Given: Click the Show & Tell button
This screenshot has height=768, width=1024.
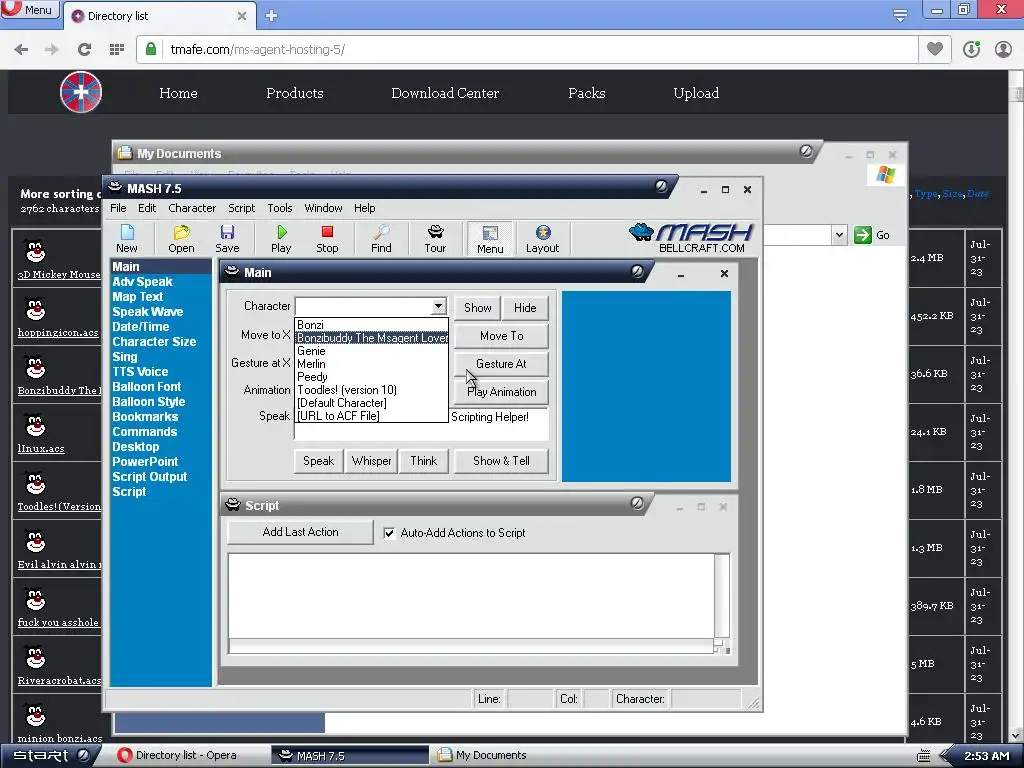Looking at the screenshot, I should [x=502, y=461].
